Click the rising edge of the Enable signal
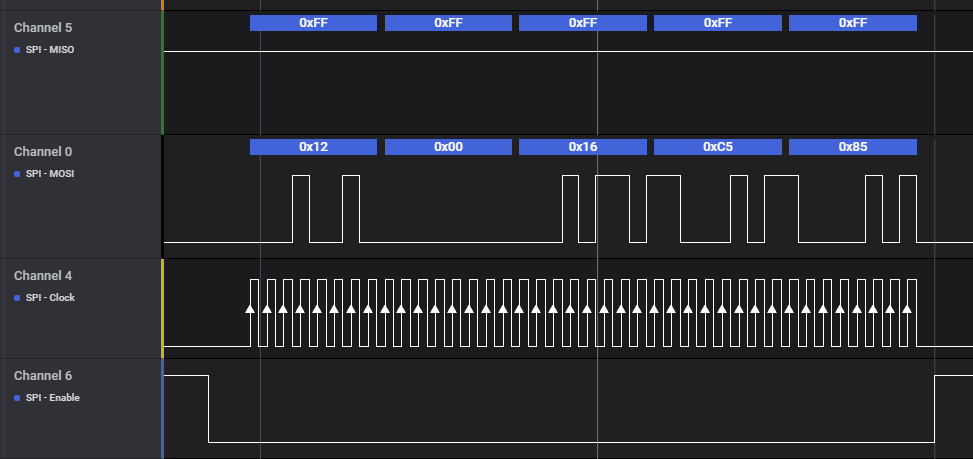The height and width of the screenshot is (459, 973). pyautogui.click(x=935, y=409)
